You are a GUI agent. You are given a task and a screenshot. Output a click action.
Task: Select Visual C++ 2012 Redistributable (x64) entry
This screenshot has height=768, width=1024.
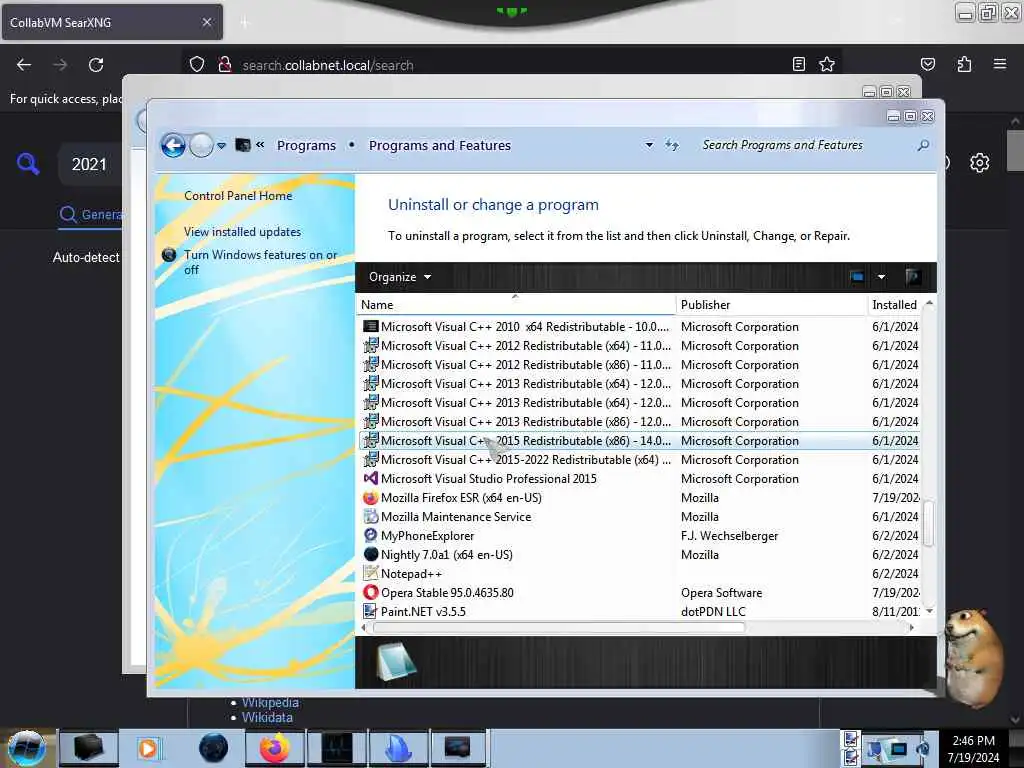(x=640, y=345)
